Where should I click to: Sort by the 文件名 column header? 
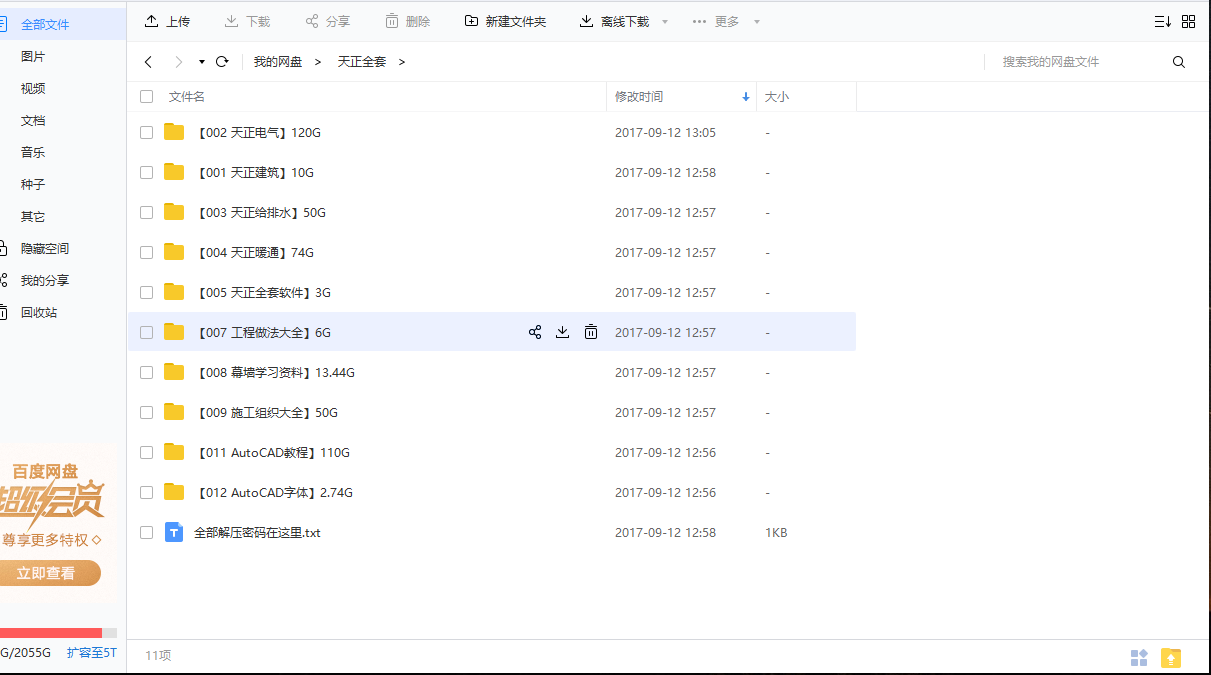186,97
